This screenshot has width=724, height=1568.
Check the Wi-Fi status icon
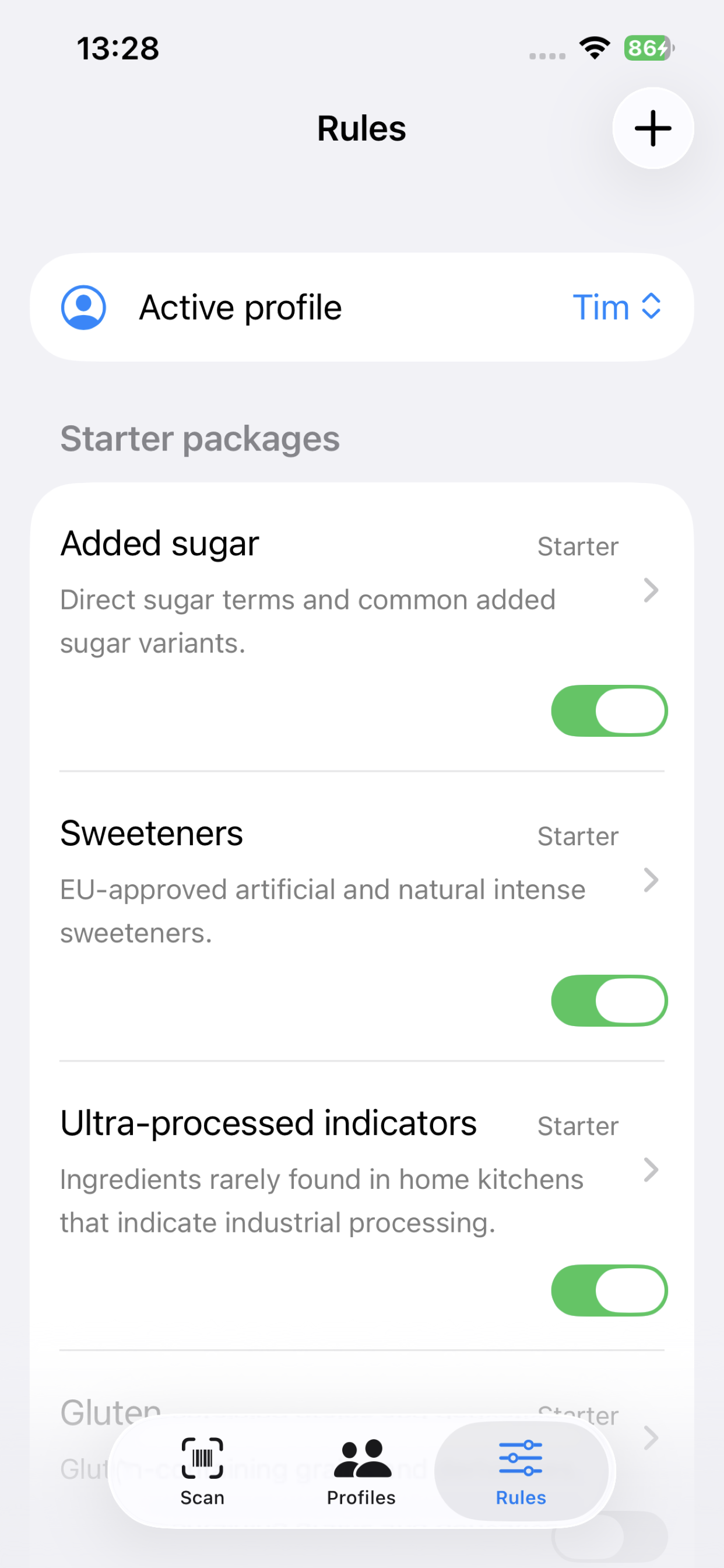click(x=595, y=47)
